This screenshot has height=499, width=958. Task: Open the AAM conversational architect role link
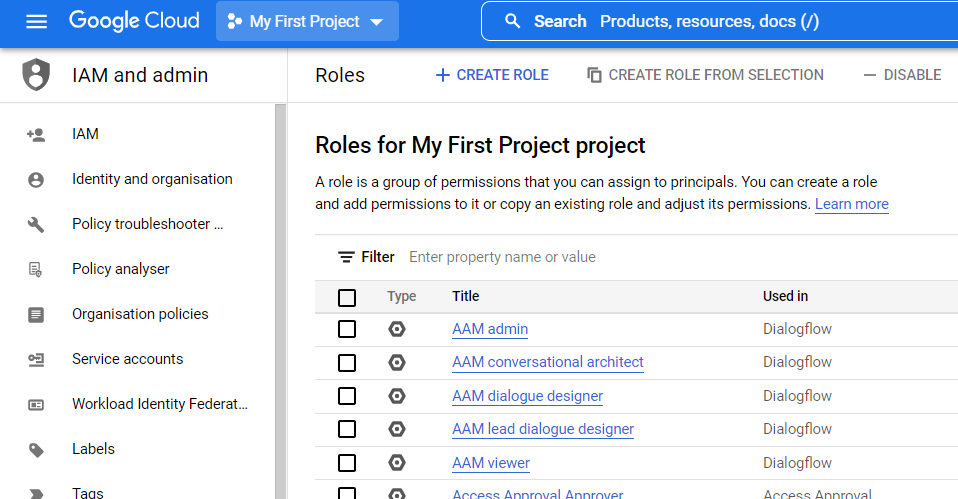548,362
